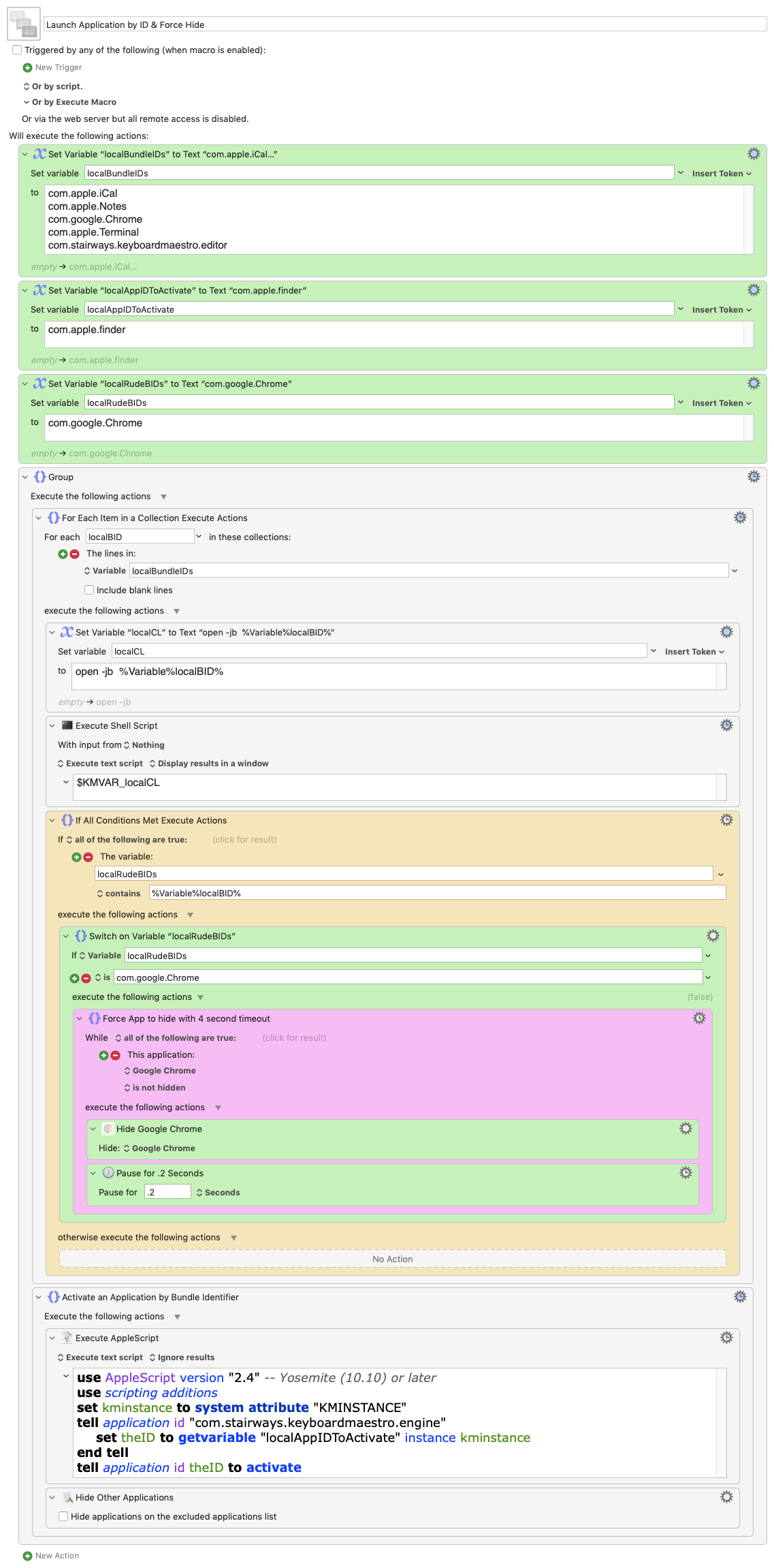The image size is (774, 1568).
Task: Click the 'No Action' placeholder area
Action: point(392,1259)
